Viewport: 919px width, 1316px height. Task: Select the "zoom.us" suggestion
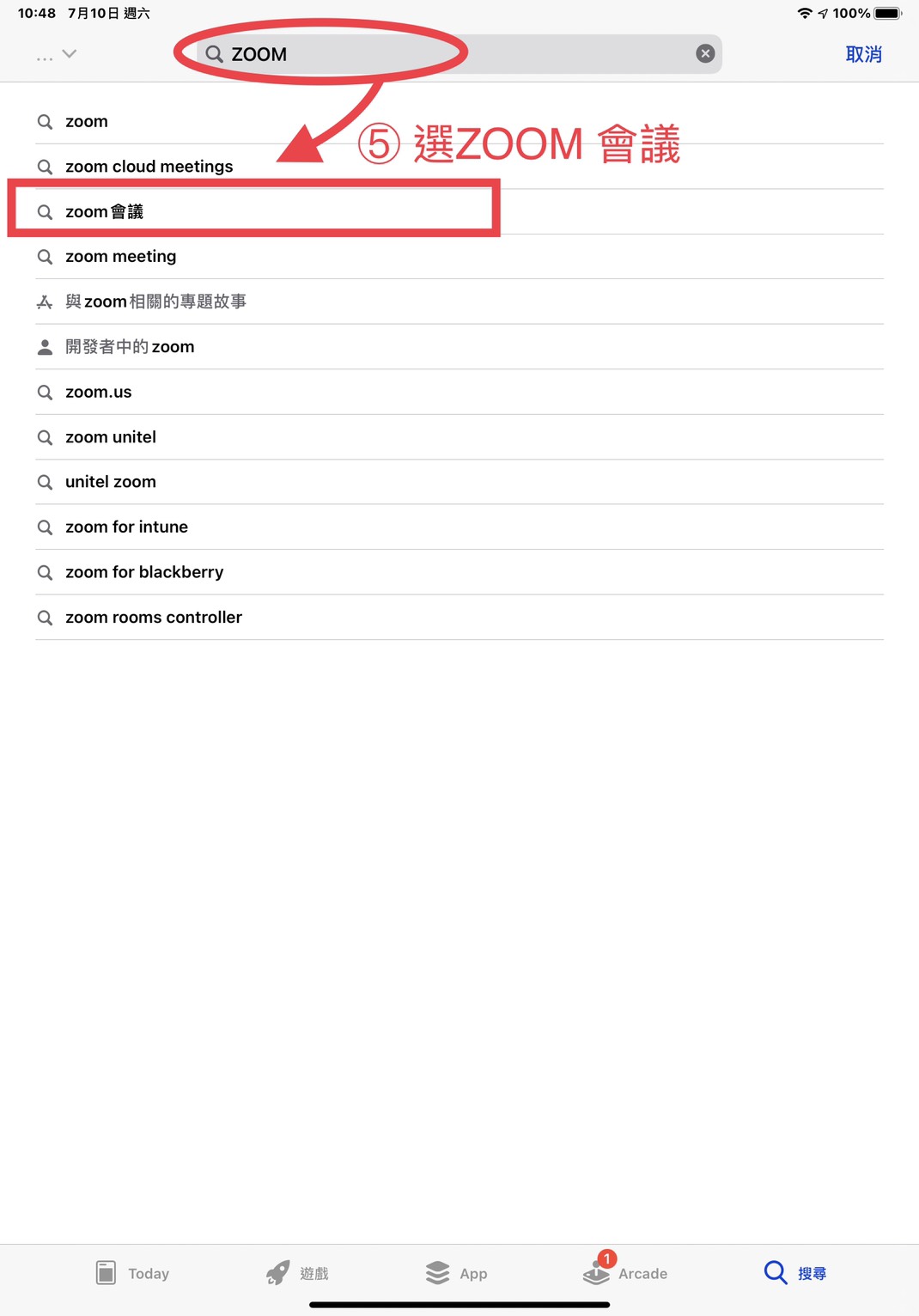pyautogui.click(x=99, y=393)
